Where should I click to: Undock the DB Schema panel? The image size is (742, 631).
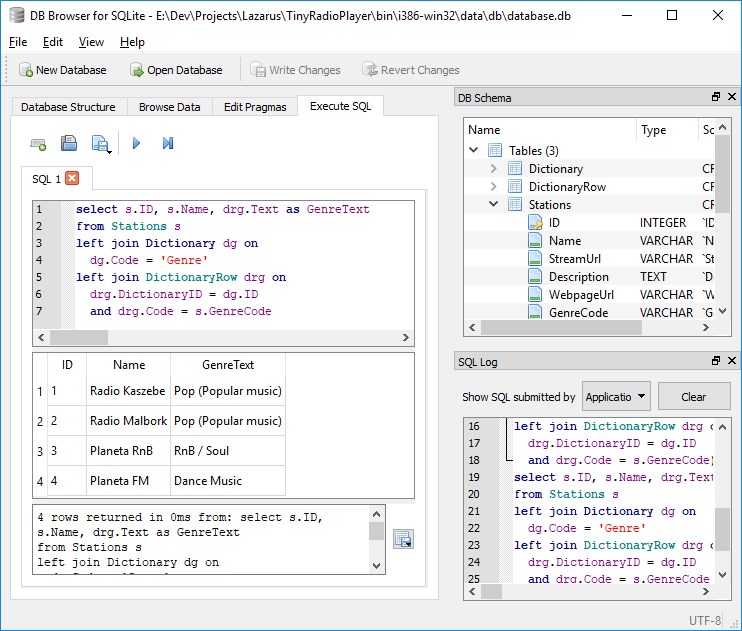(716, 97)
